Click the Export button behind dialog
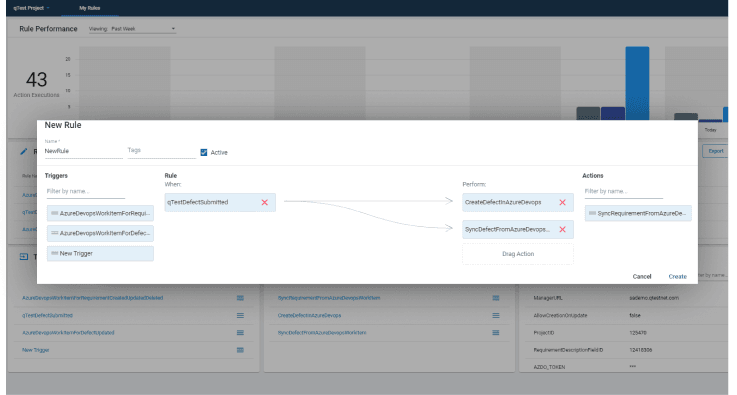The height and width of the screenshot is (395, 737). pyautogui.click(x=716, y=151)
